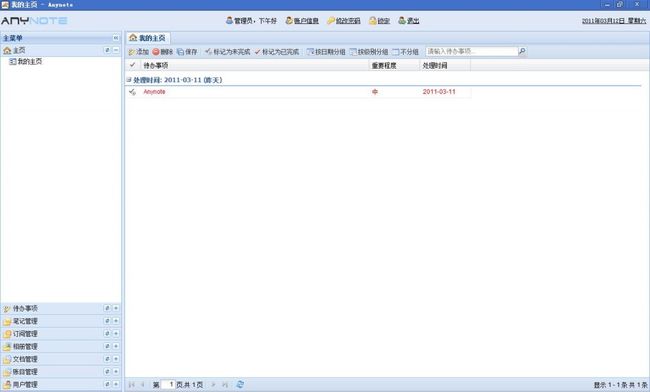Select 不分组 (no grouping) option
Screen dimensions: 650x392
pyautogui.click(x=405, y=52)
